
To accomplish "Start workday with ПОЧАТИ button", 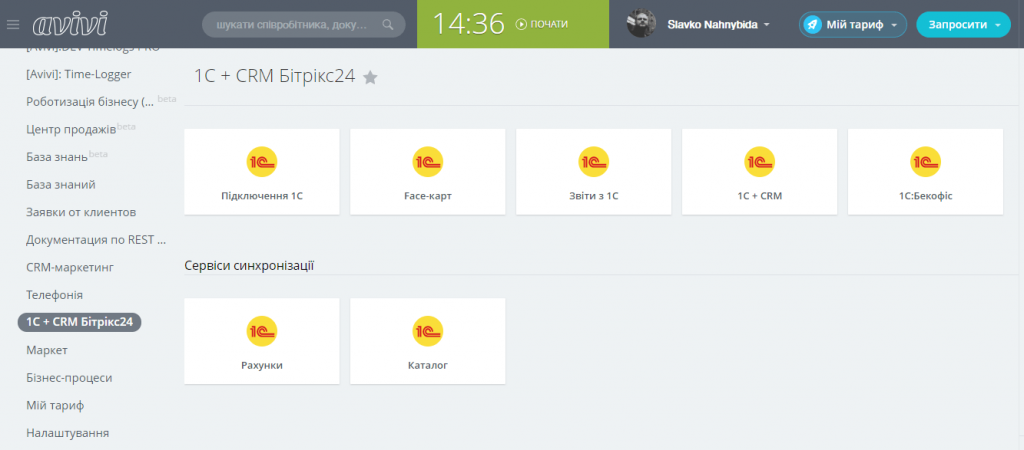I will point(541,24).
